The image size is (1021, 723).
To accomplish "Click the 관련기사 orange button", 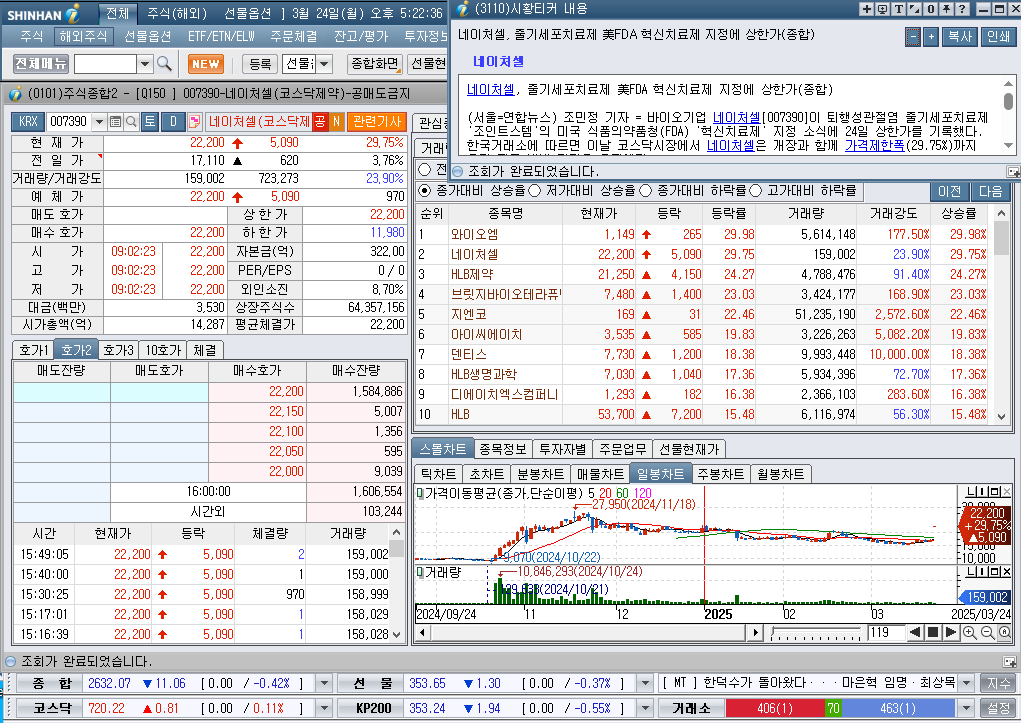I will pos(378,122).
